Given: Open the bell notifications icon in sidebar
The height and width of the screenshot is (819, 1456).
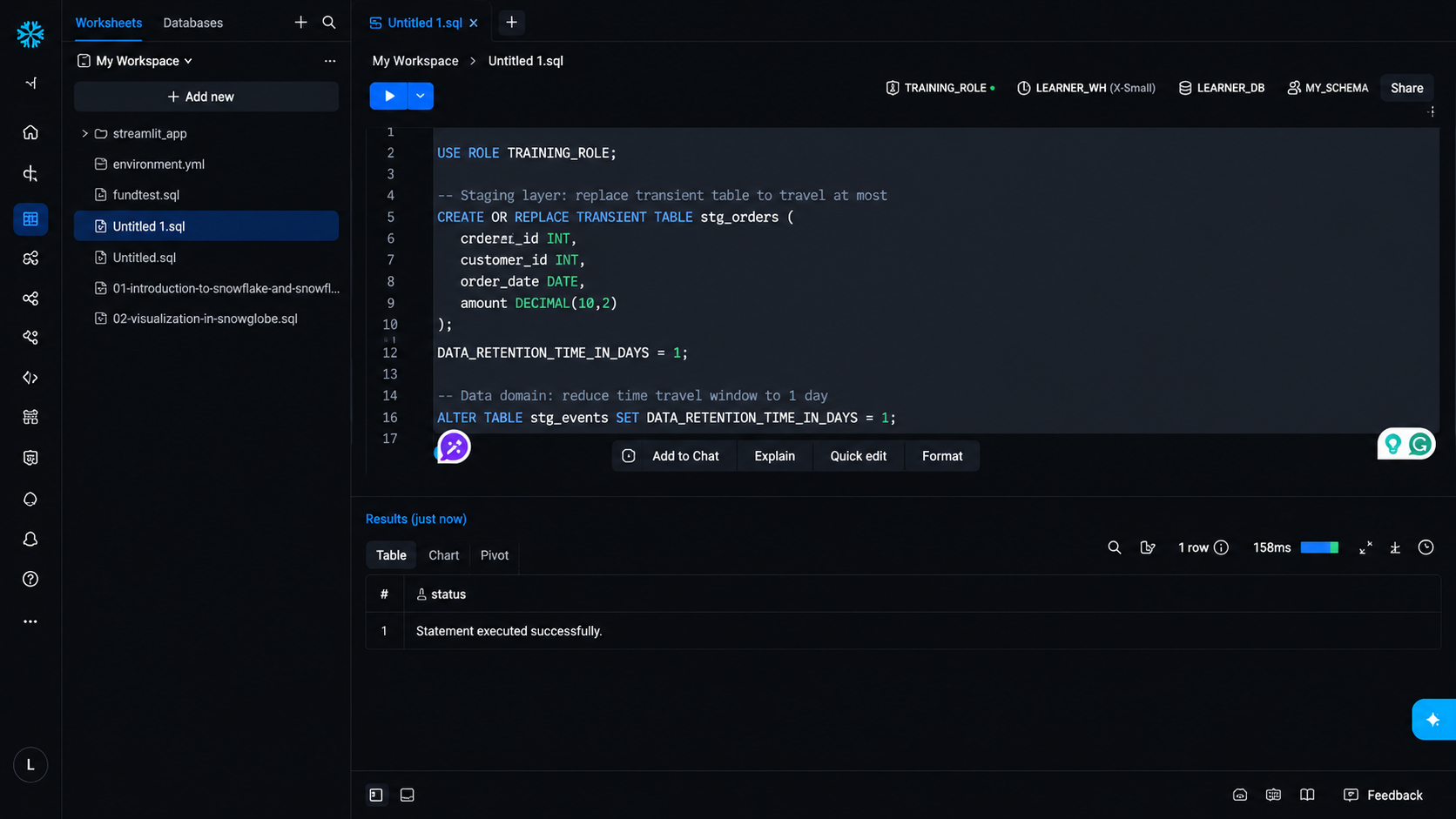Looking at the screenshot, I should pyautogui.click(x=30, y=540).
